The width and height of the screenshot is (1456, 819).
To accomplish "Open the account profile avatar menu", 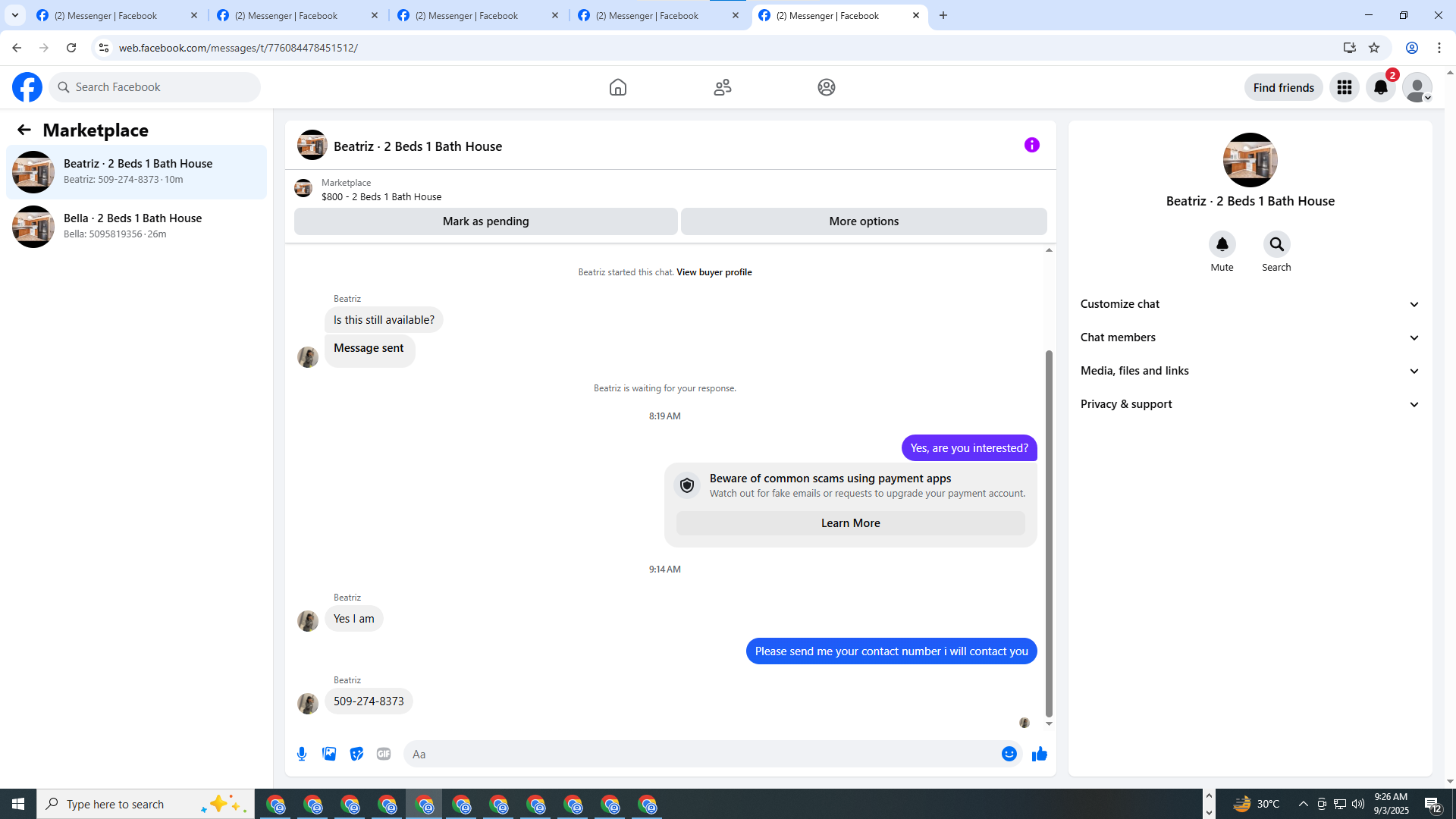I will click(1417, 87).
